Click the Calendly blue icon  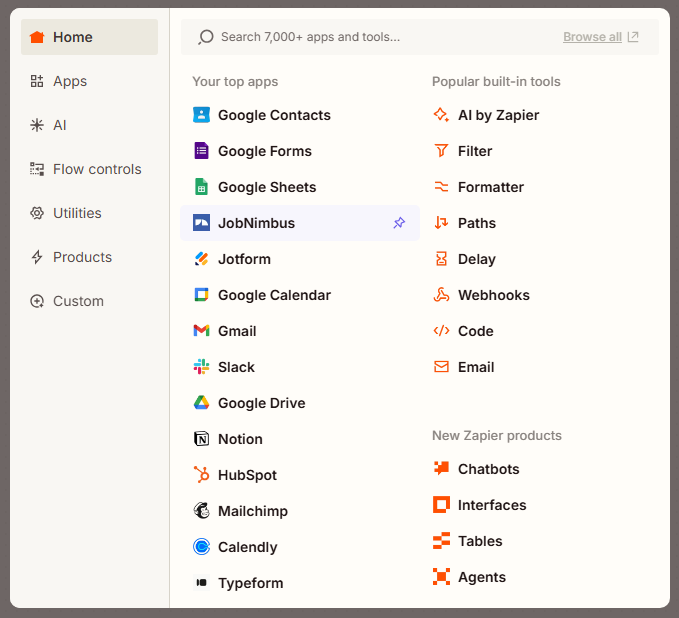(201, 547)
